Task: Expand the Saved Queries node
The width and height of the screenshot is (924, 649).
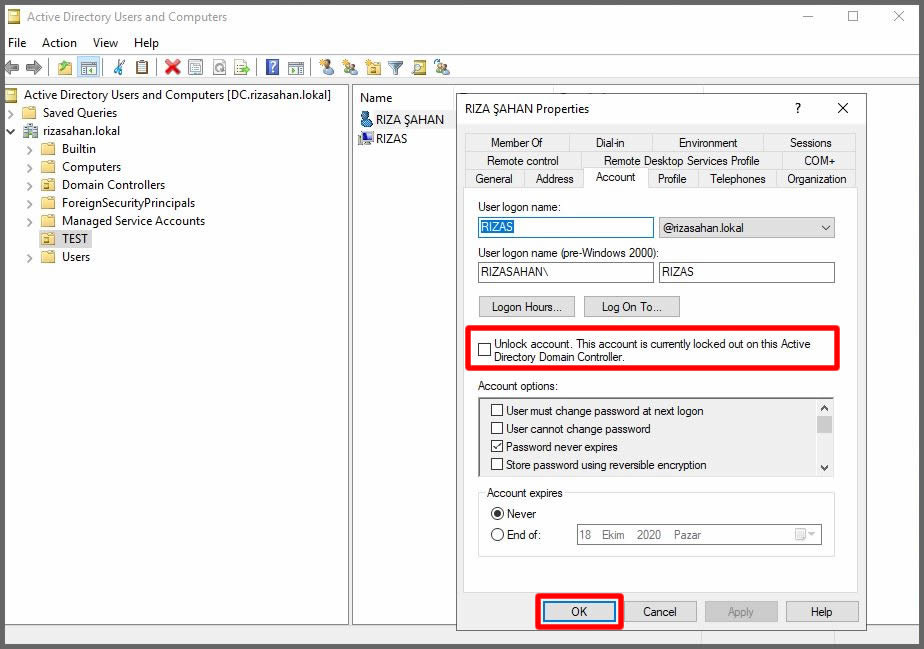Action: [11, 113]
